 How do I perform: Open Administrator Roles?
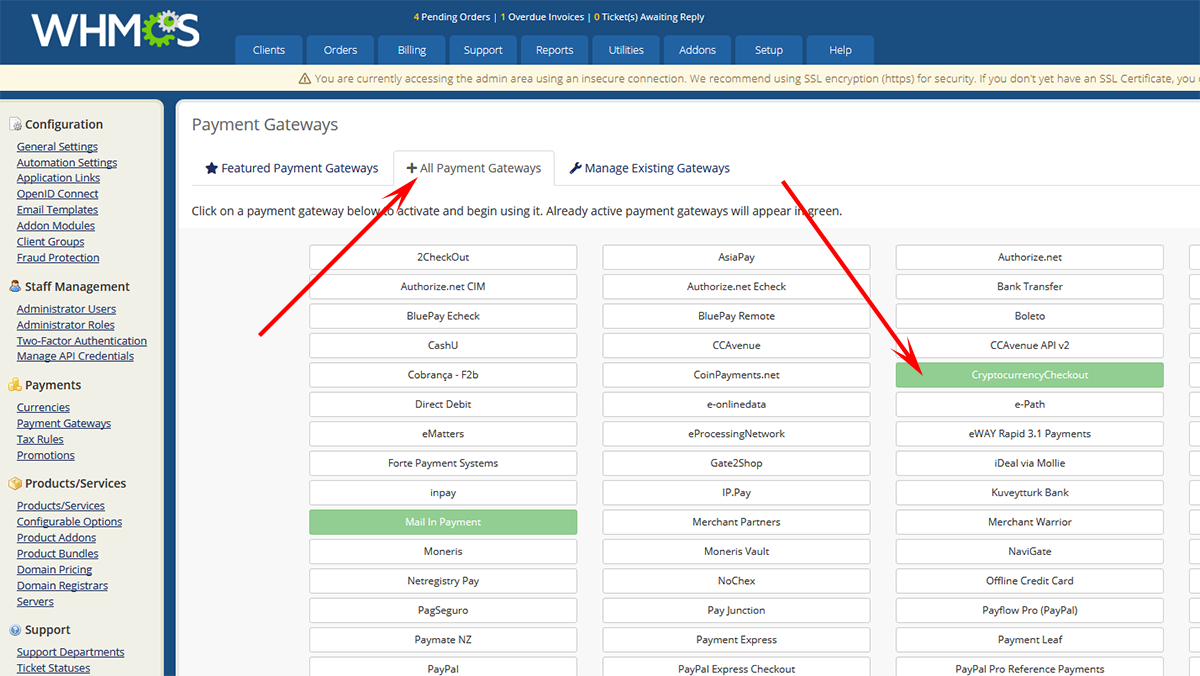pos(66,325)
